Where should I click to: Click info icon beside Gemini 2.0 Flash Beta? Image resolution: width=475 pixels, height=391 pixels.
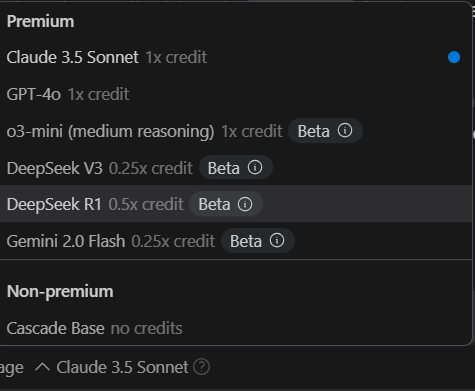tap(277, 240)
